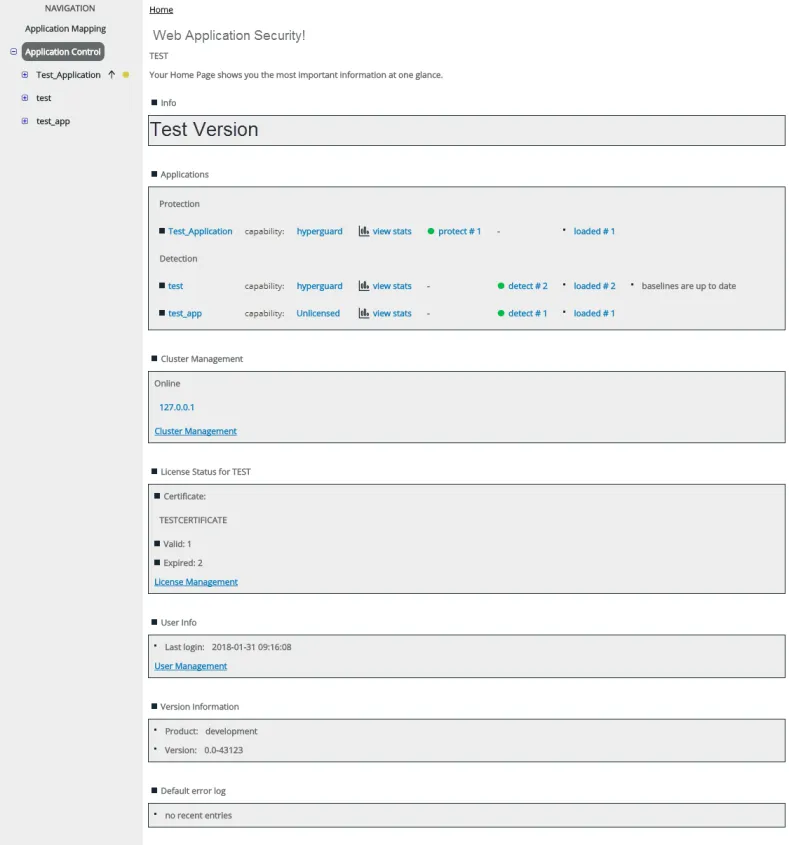Screen dimensions: 789x845
Task: Click the green status dot before detect # 2
Action: (501, 286)
